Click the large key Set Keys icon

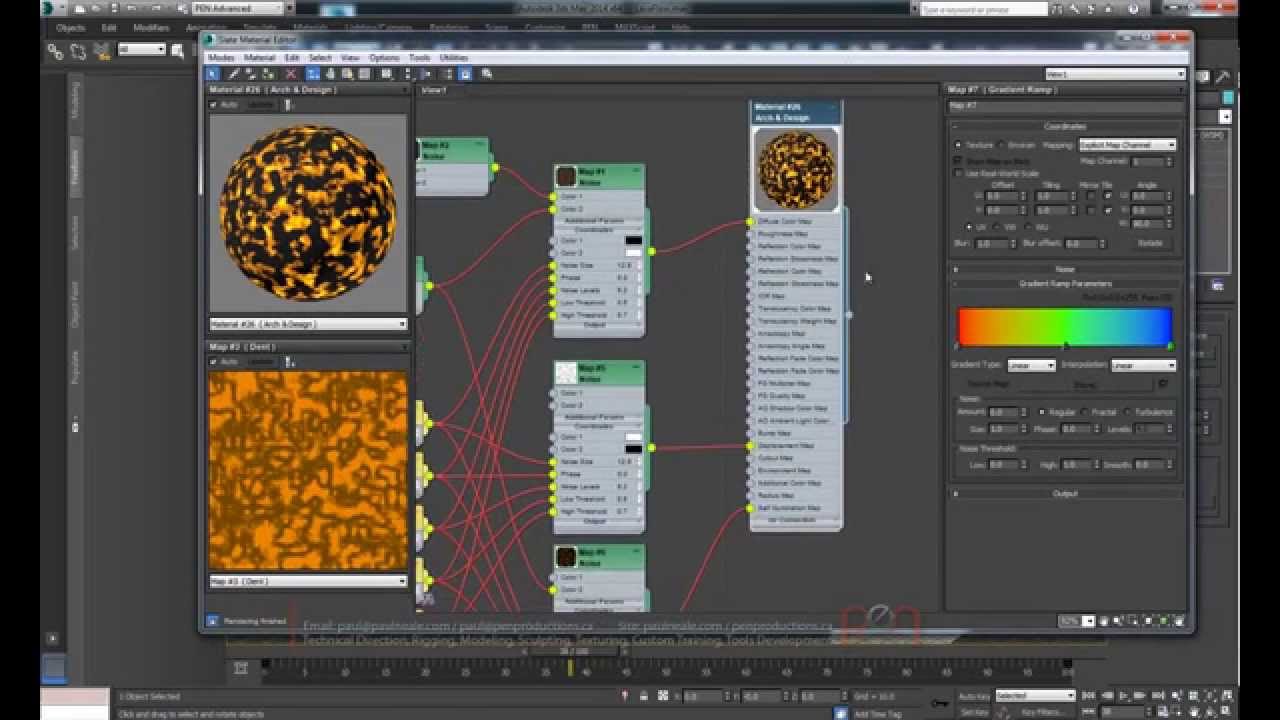click(x=940, y=703)
